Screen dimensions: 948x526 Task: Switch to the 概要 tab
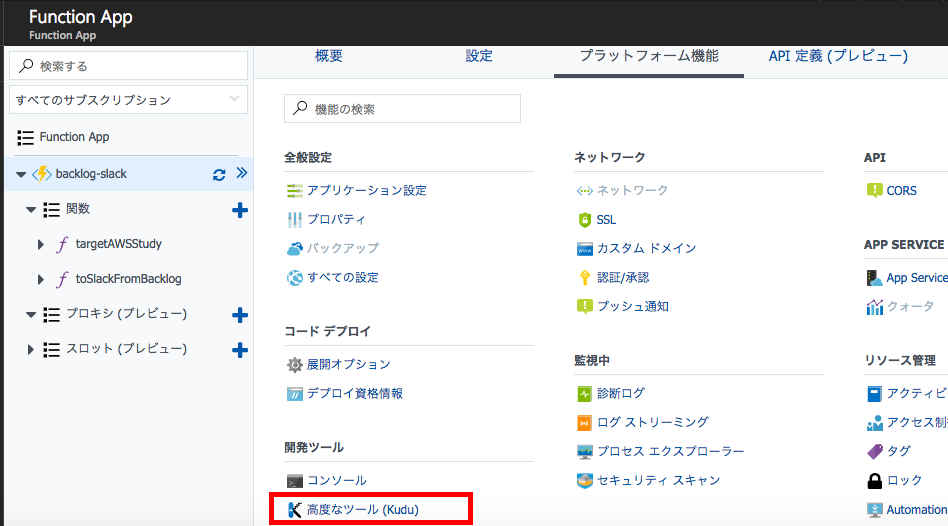(x=329, y=56)
